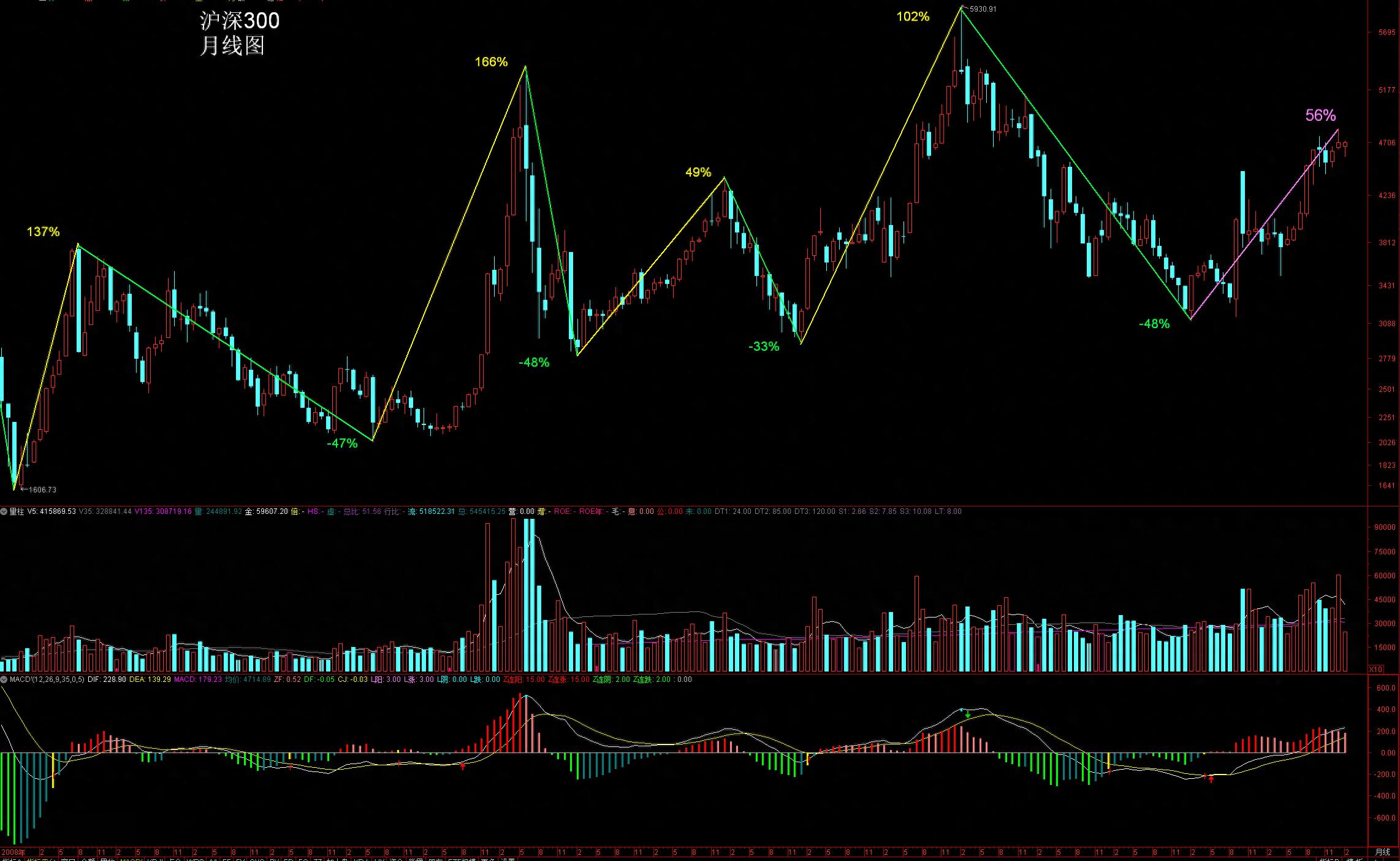Click the 量柱 indicator name label
This screenshot has width=1400, height=861.
click(x=17, y=511)
